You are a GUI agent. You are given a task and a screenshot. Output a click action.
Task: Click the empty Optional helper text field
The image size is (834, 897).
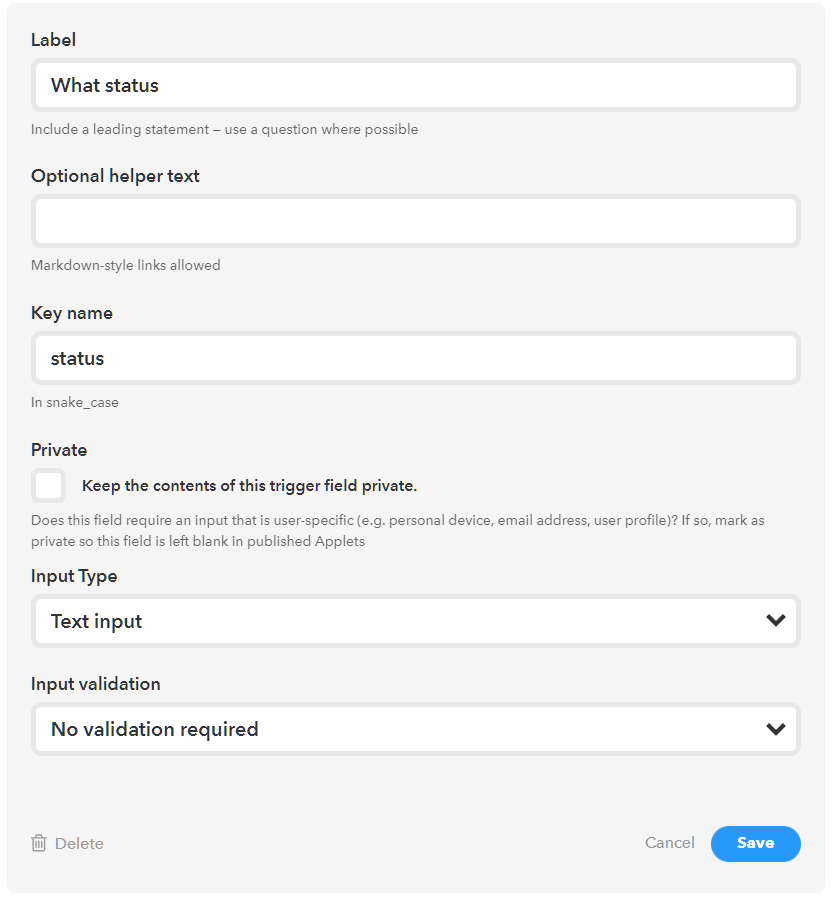tap(415, 221)
